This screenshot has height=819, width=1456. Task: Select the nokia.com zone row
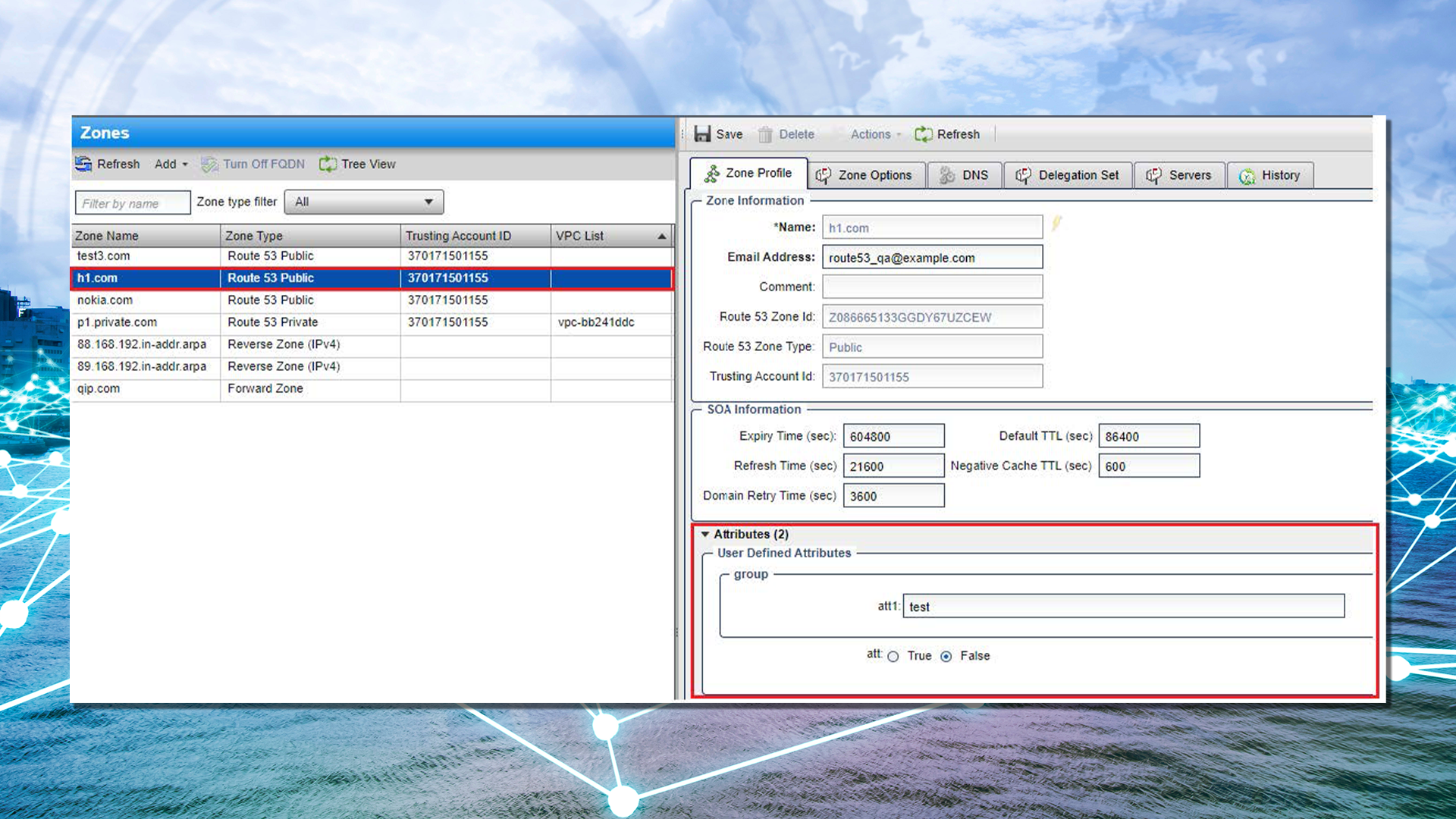click(105, 300)
